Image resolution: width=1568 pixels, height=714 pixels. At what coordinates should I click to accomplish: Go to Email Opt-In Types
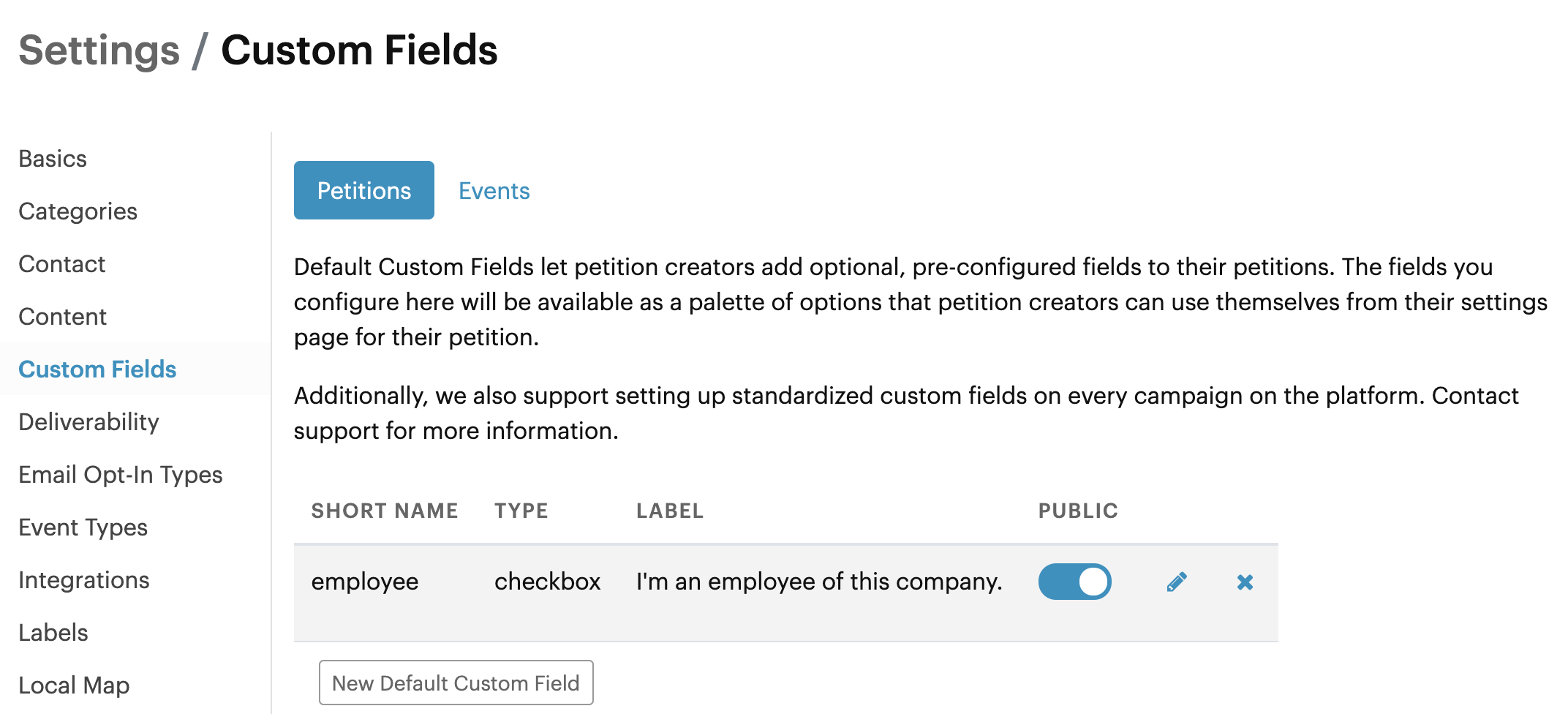[121, 475]
